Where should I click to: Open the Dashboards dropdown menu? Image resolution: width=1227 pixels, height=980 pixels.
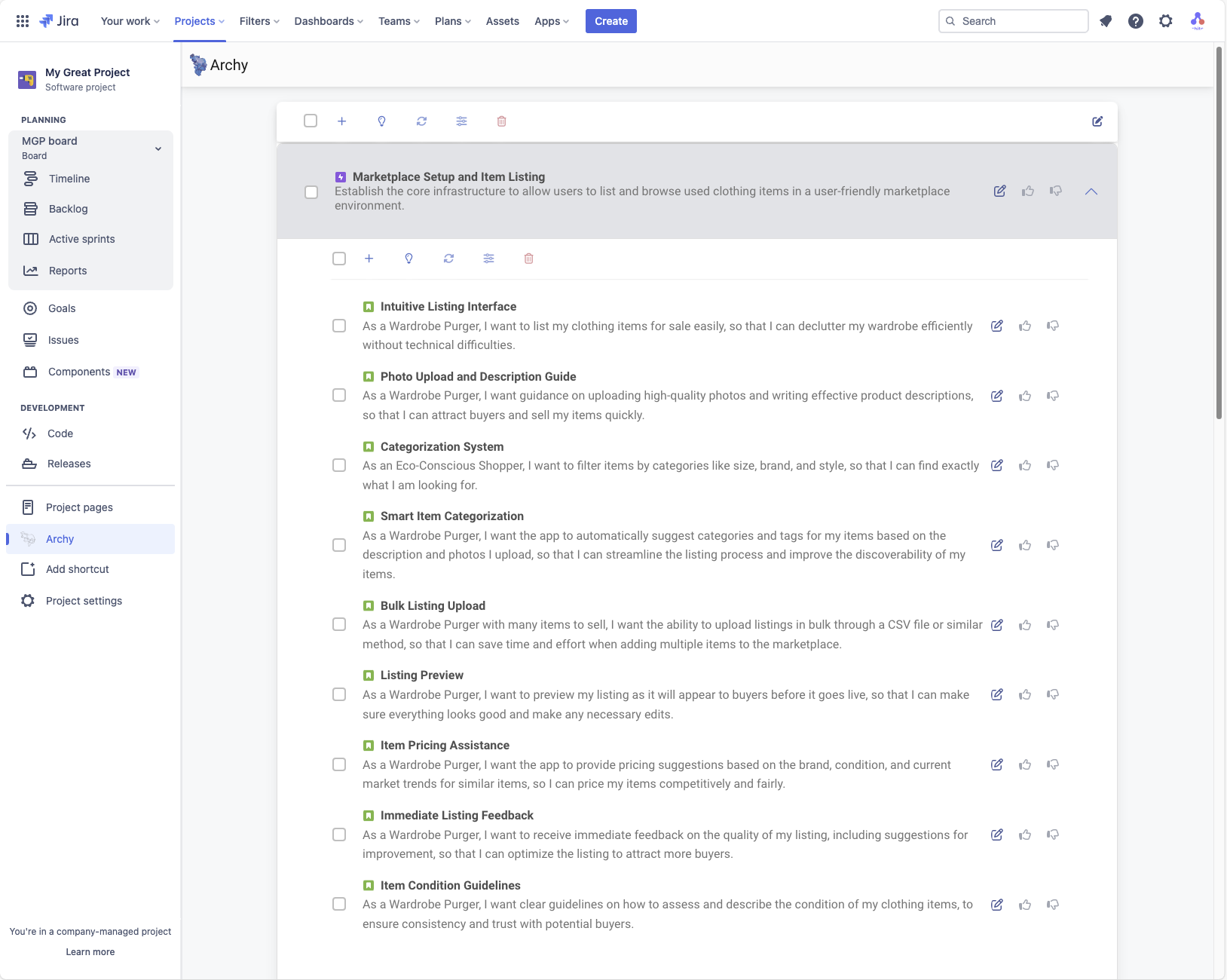tap(329, 21)
